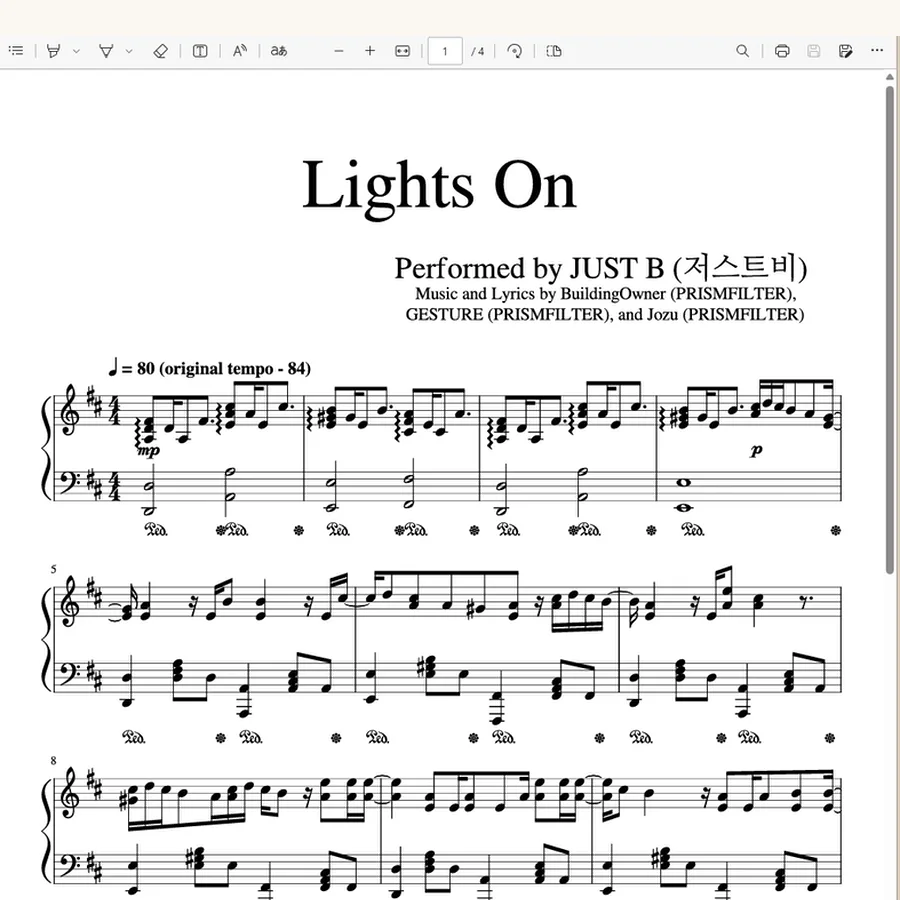This screenshot has width=900, height=900.
Task: Zoom out with the minus button
Action: point(339,51)
